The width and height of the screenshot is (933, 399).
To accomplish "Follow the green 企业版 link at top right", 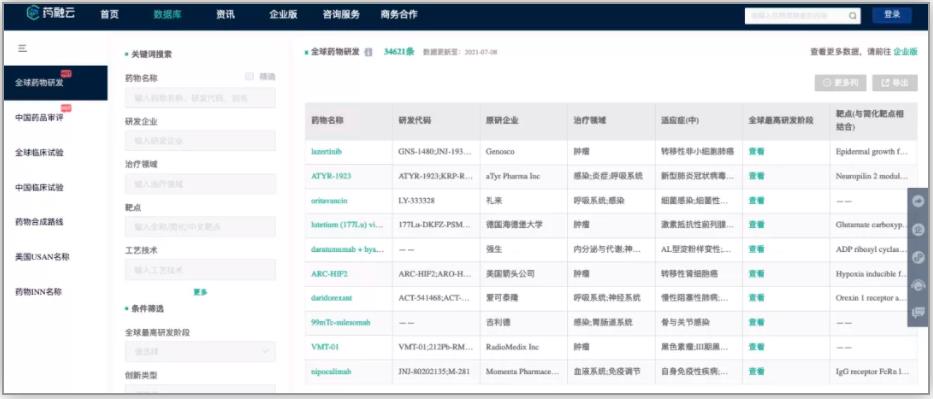I will pos(905,52).
